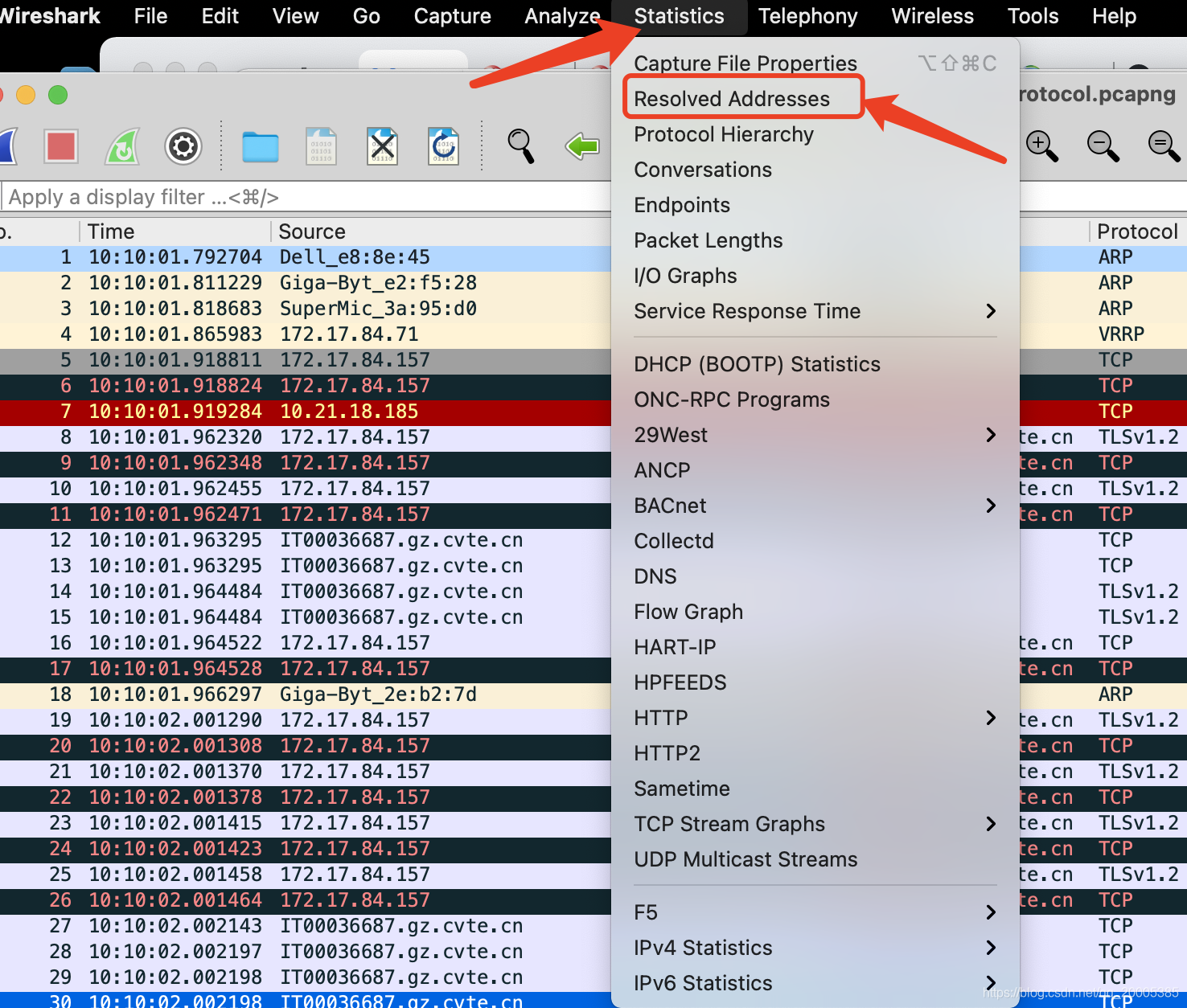The width and height of the screenshot is (1187, 1008).
Task: Open the Statistics menu
Action: [x=680, y=16]
